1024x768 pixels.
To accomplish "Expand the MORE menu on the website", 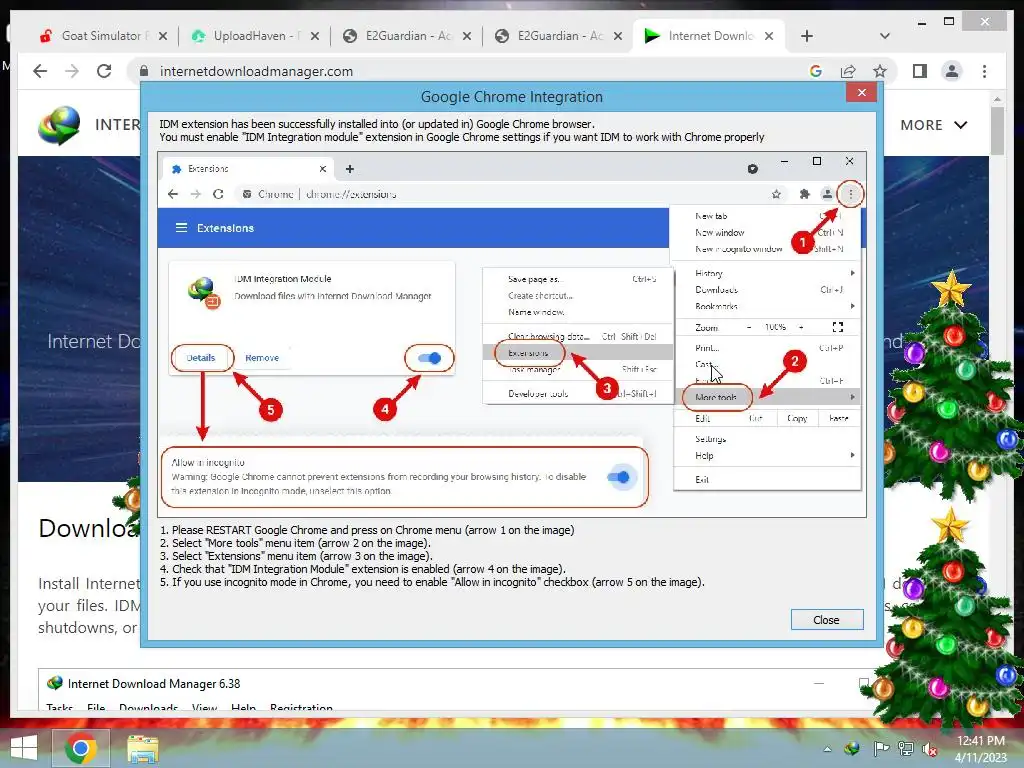I will 933,125.
